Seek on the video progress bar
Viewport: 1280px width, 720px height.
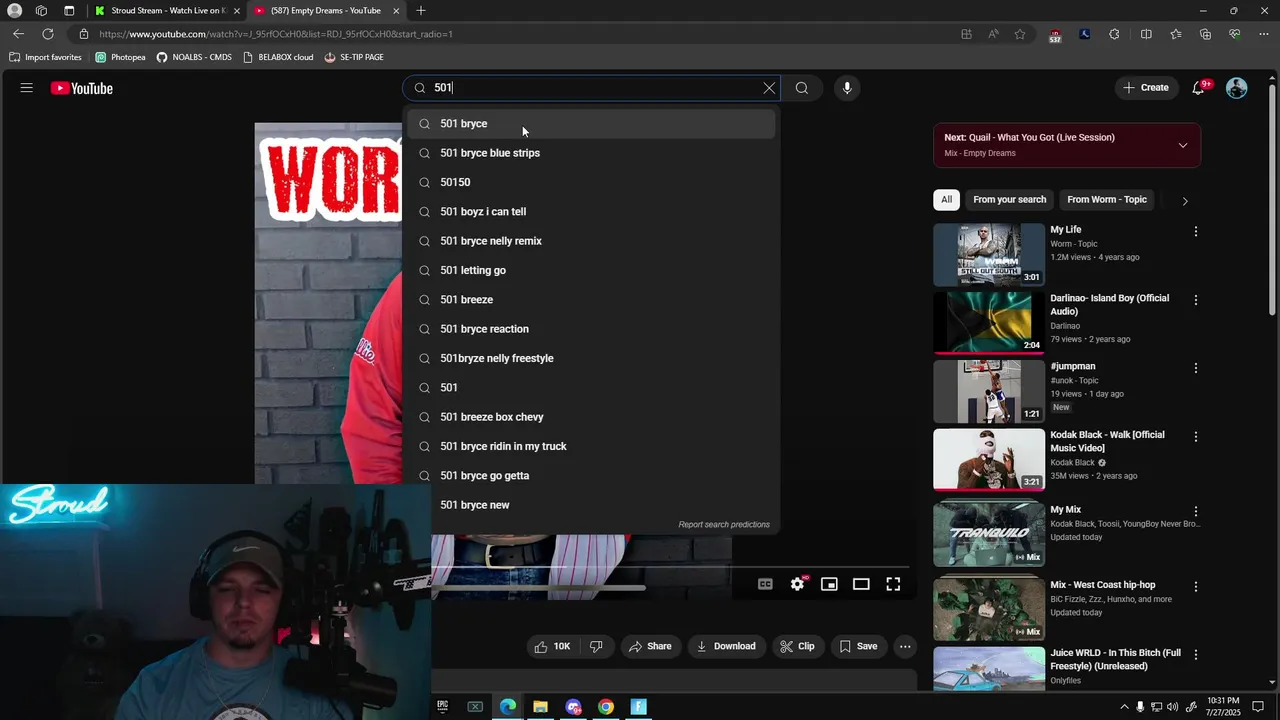click(x=670, y=566)
